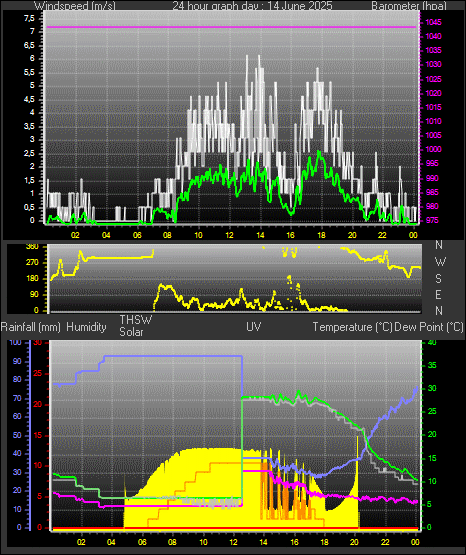This screenshot has width=466, height=555.
Task: Click the 975 barometer axis value
Action: tap(432, 221)
